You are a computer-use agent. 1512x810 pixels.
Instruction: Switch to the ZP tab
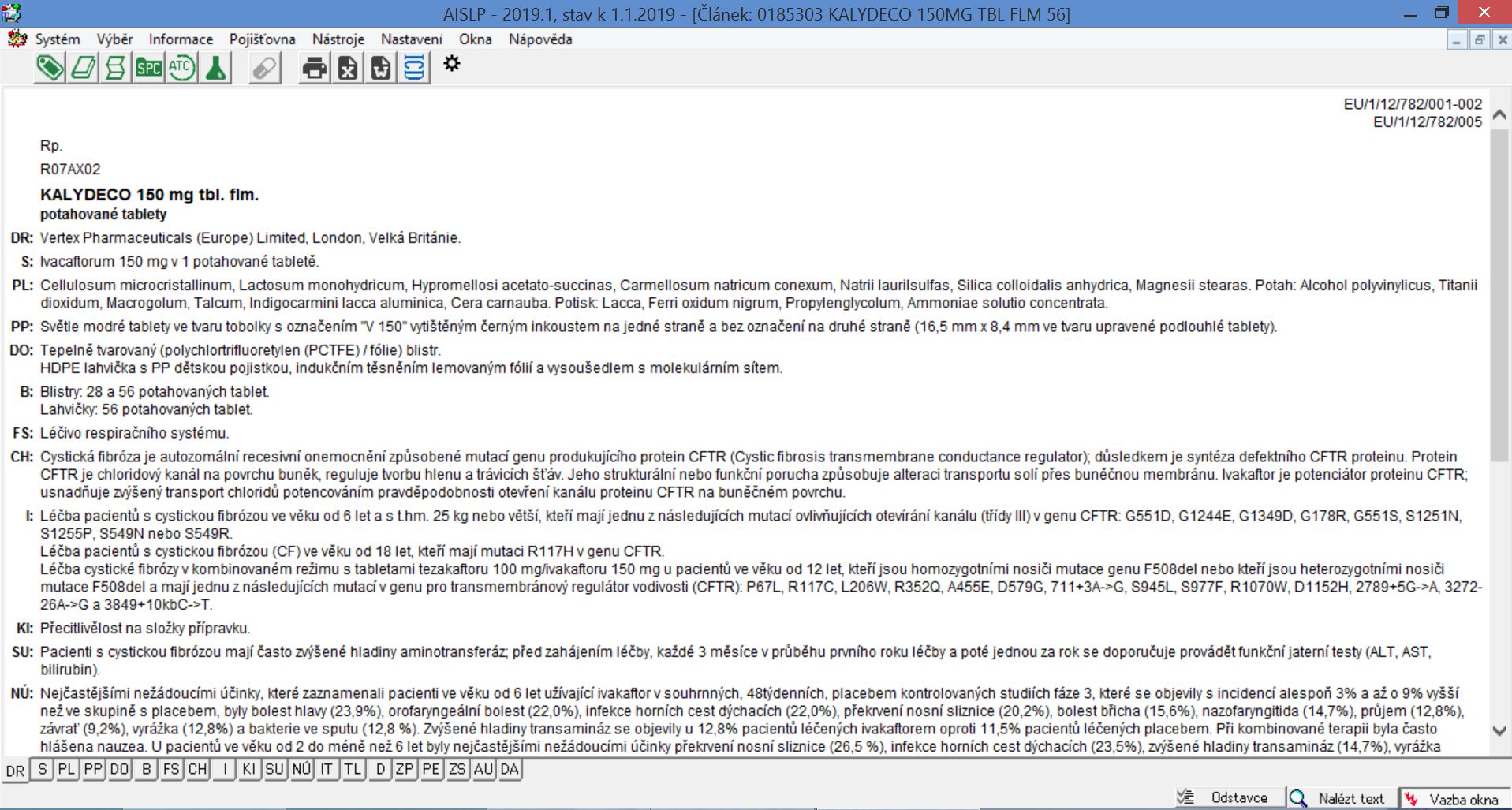pos(405,769)
